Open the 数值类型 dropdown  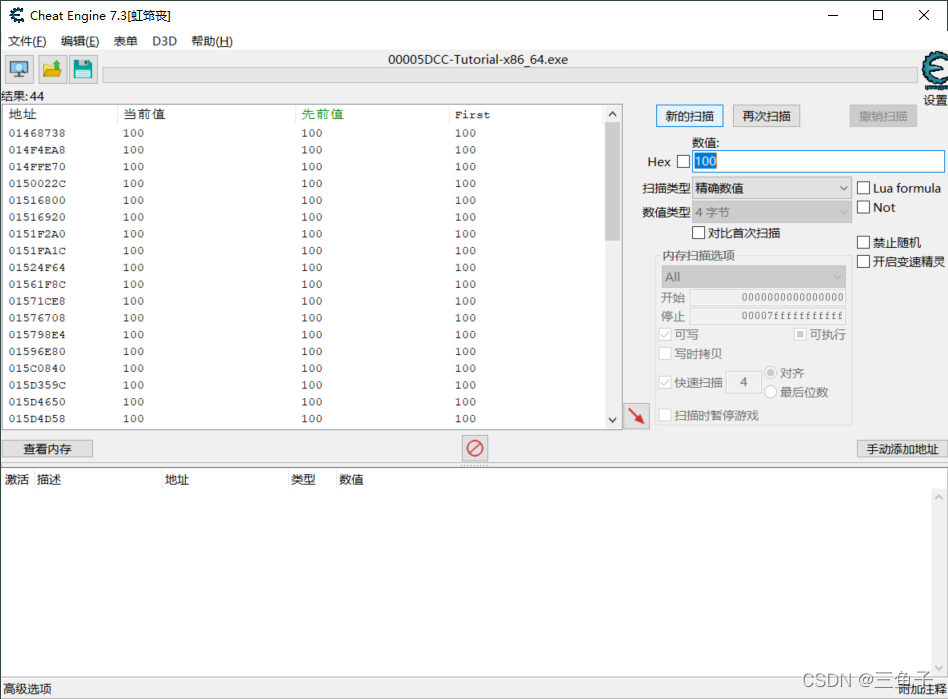point(772,212)
